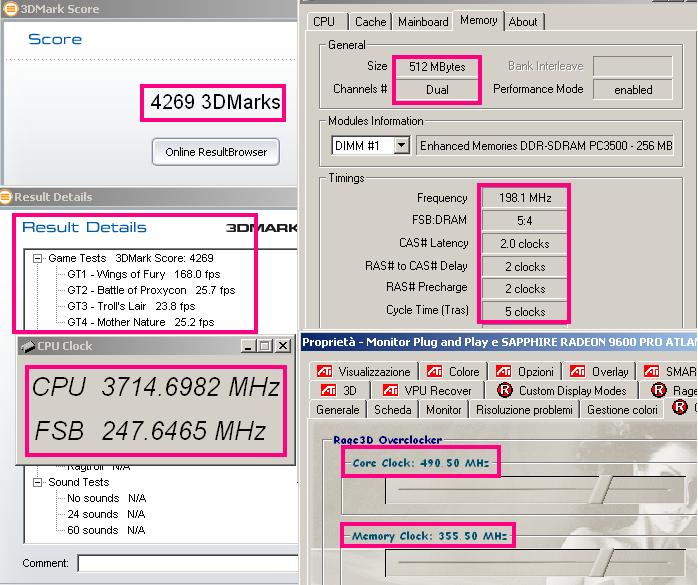Click the Comment input field

188,563
